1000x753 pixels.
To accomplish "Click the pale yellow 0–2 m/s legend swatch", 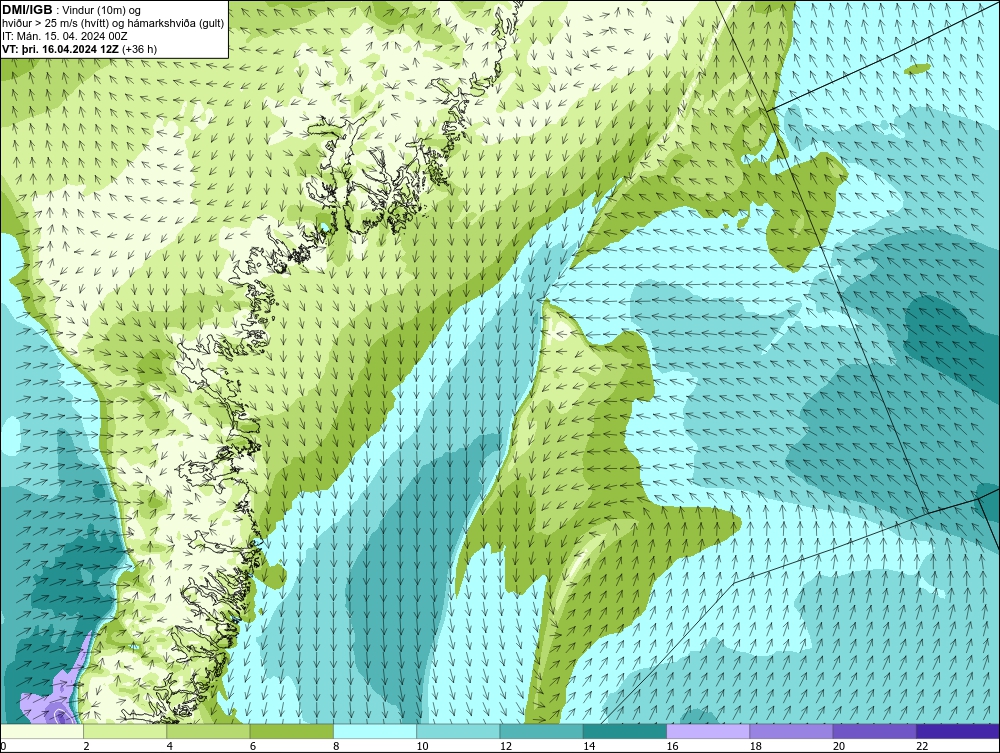I will click(x=41, y=731).
